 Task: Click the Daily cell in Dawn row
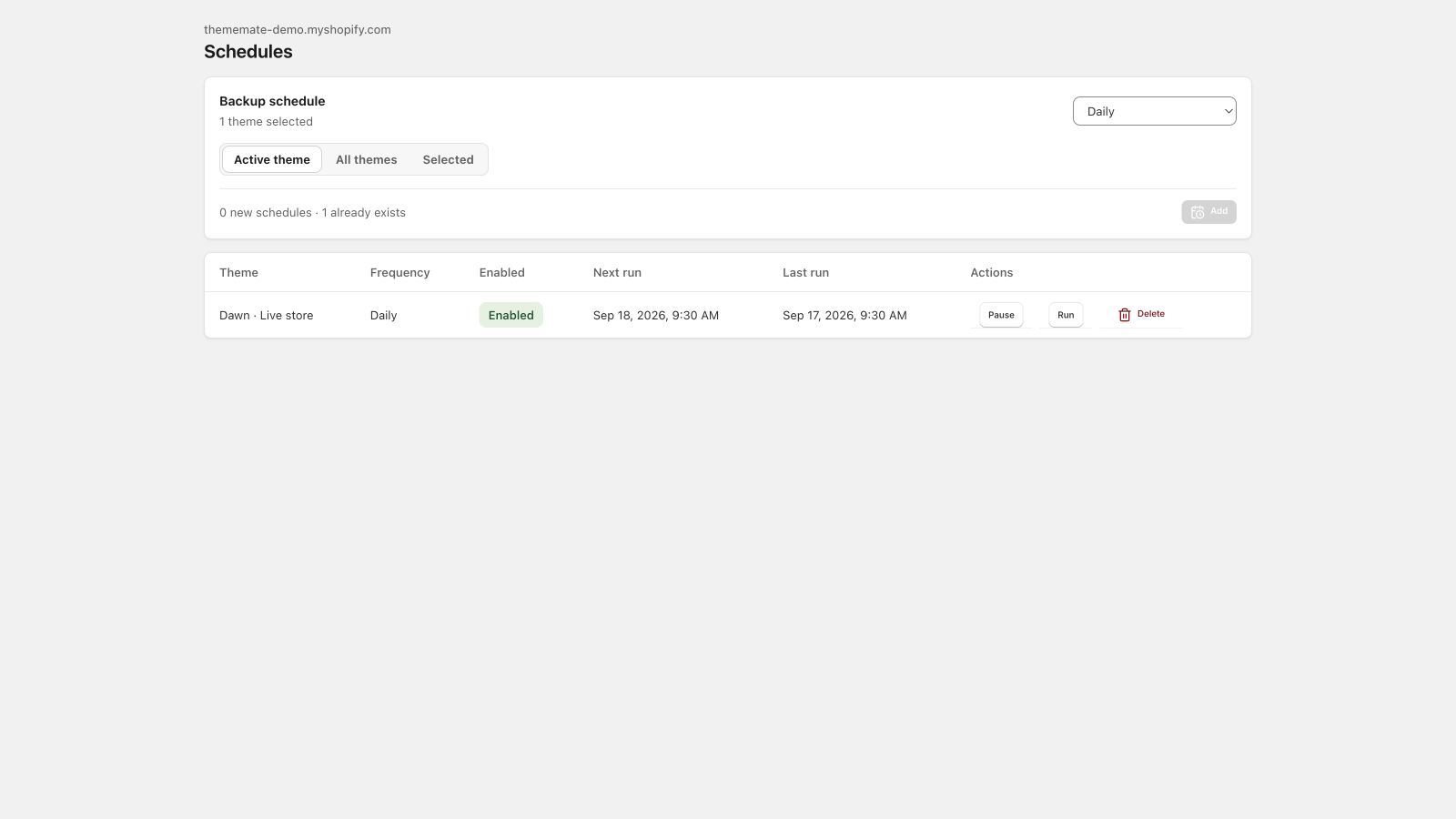click(383, 316)
